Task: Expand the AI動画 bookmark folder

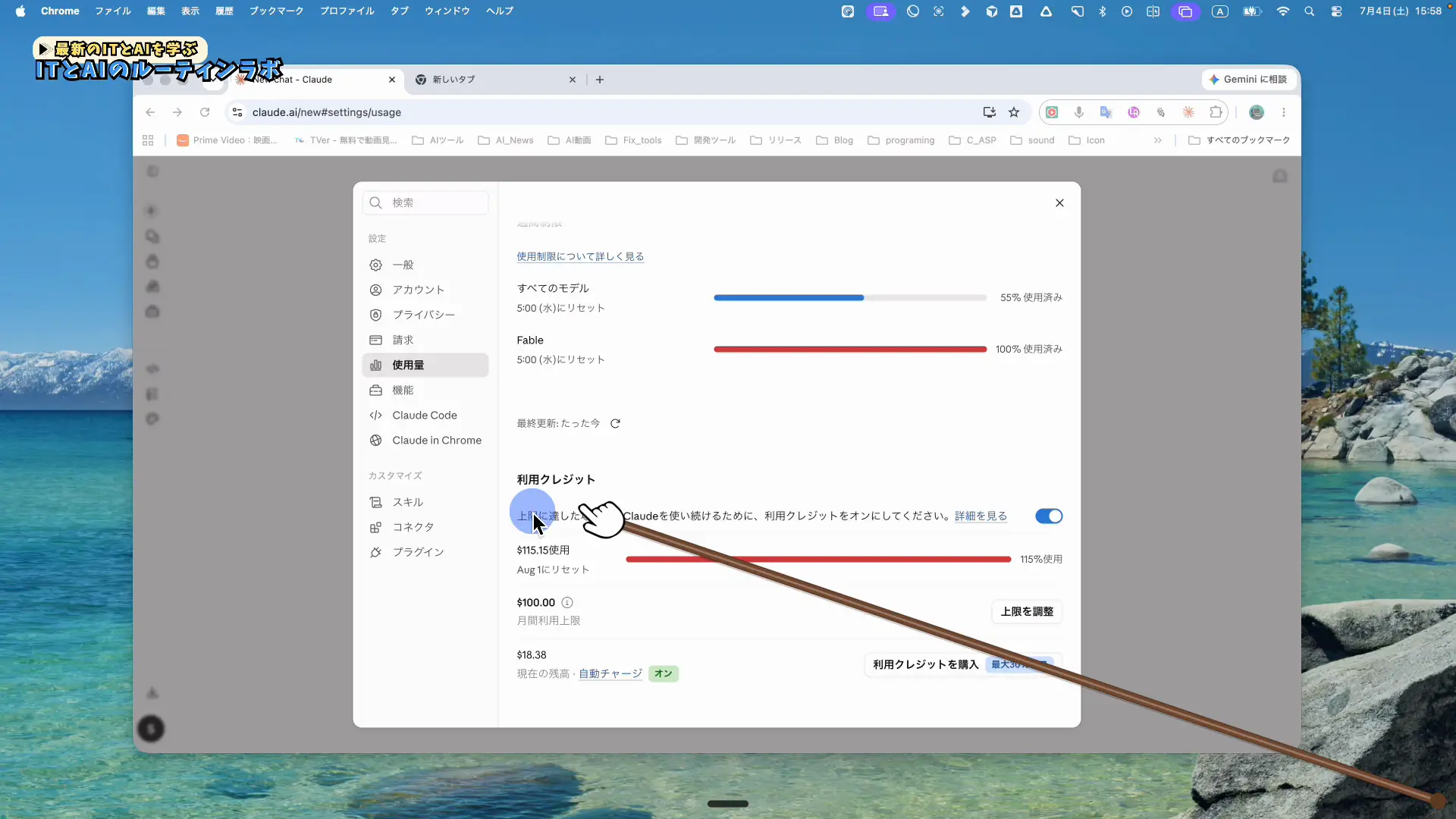Action: [570, 140]
